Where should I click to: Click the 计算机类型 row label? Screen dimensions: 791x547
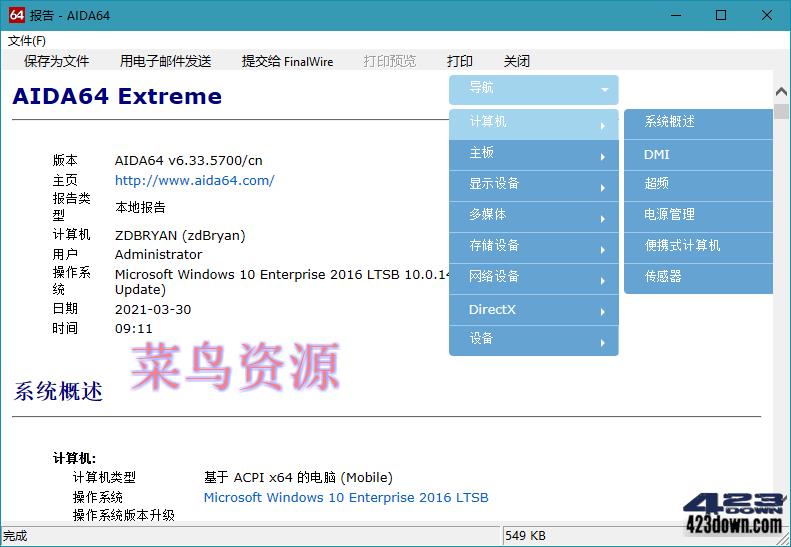pyautogui.click(x=104, y=477)
